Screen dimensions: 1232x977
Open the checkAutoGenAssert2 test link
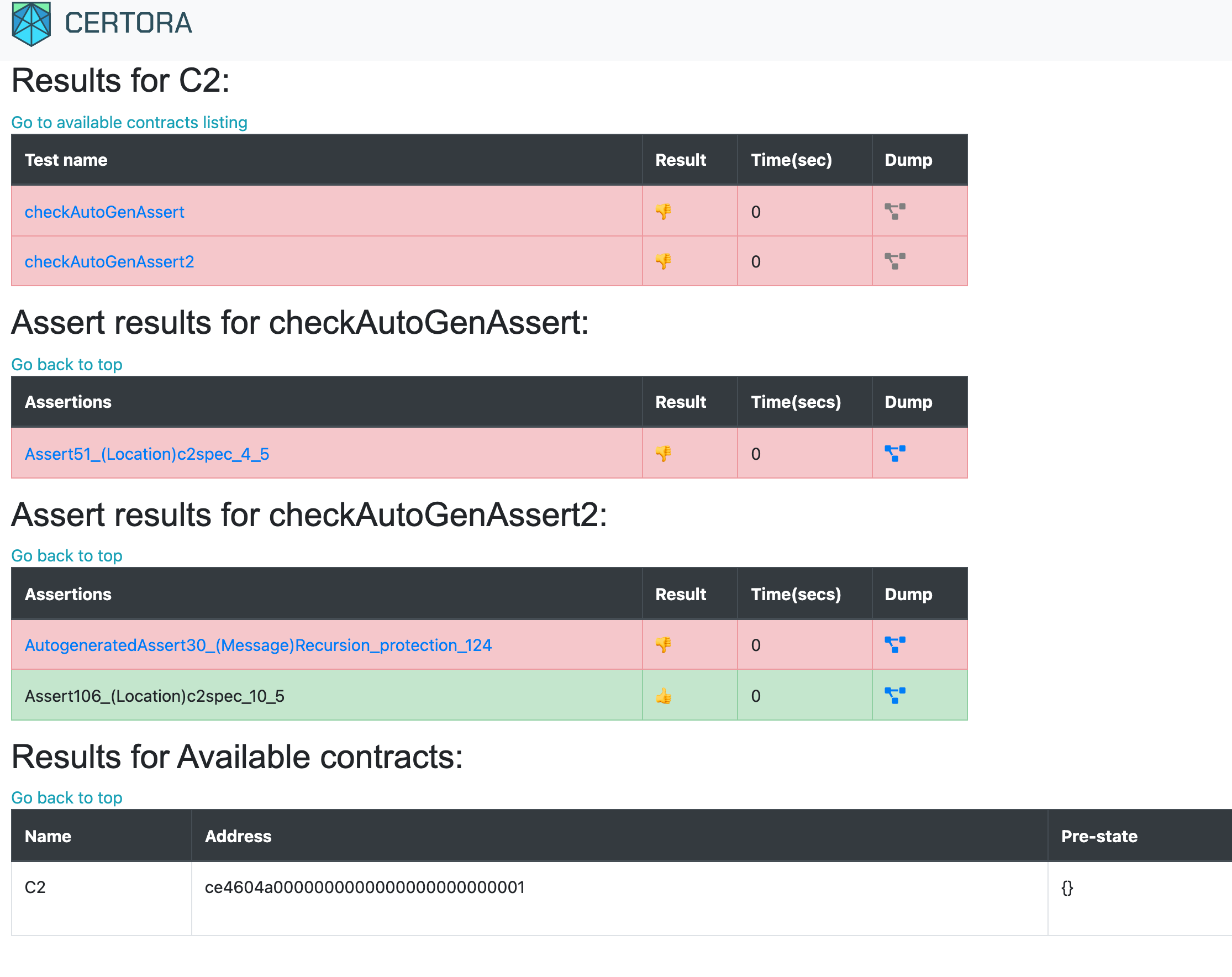click(109, 262)
